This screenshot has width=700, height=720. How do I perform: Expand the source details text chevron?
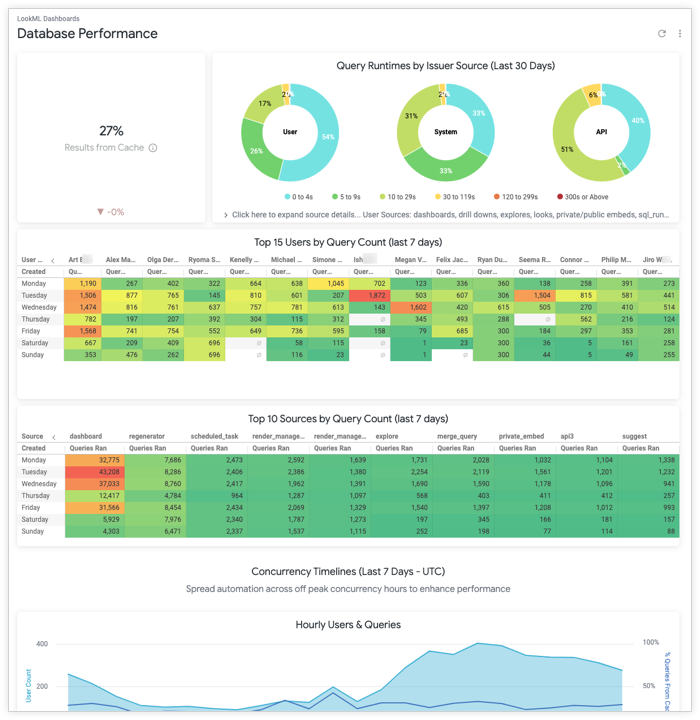pyautogui.click(x=226, y=215)
